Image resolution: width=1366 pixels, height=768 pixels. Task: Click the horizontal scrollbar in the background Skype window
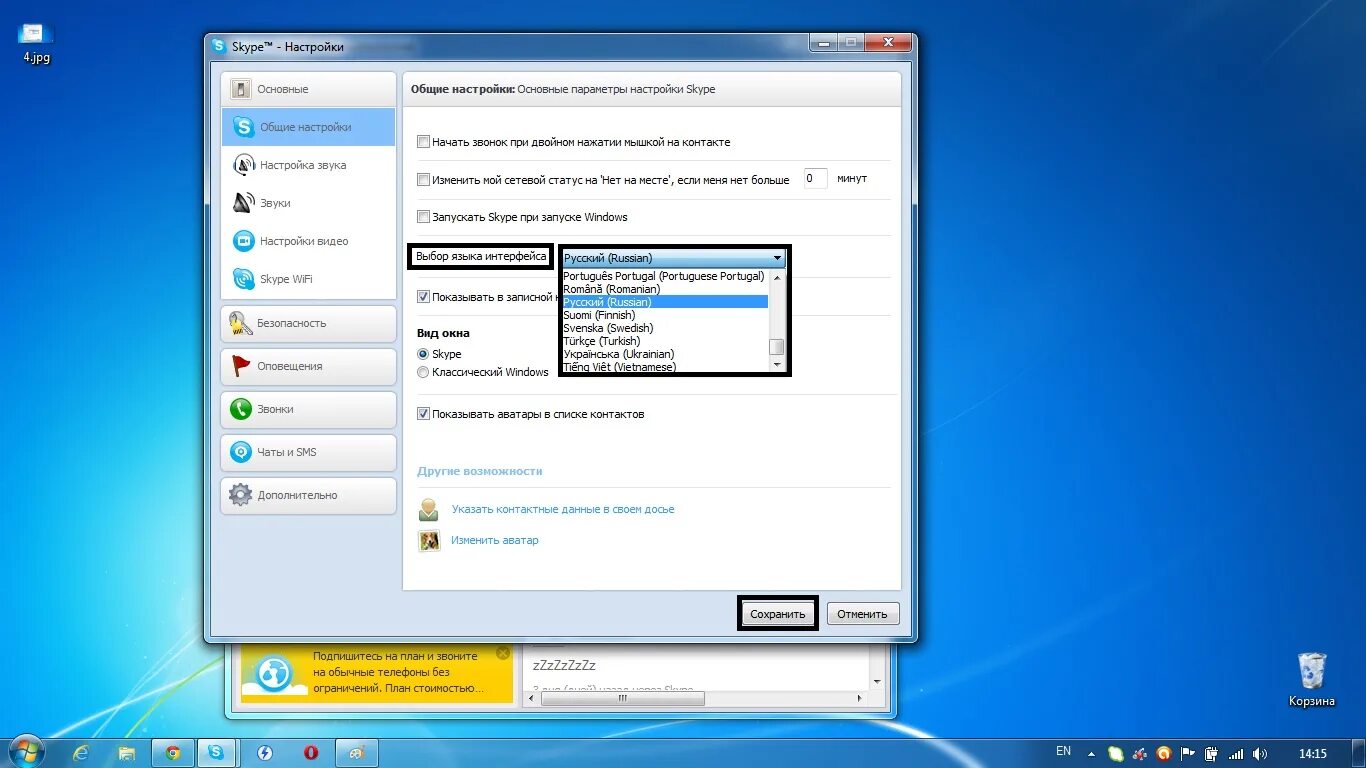point(623,699)
